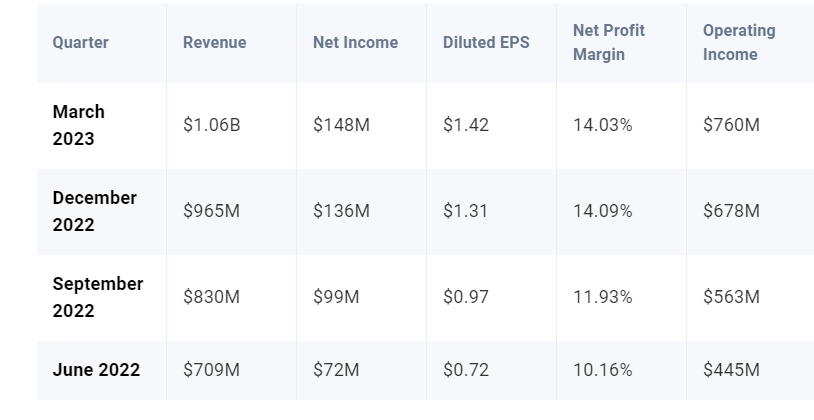Select the $99M net income value
This screenshot has height=420, width=814.
[x=336, y=297]
